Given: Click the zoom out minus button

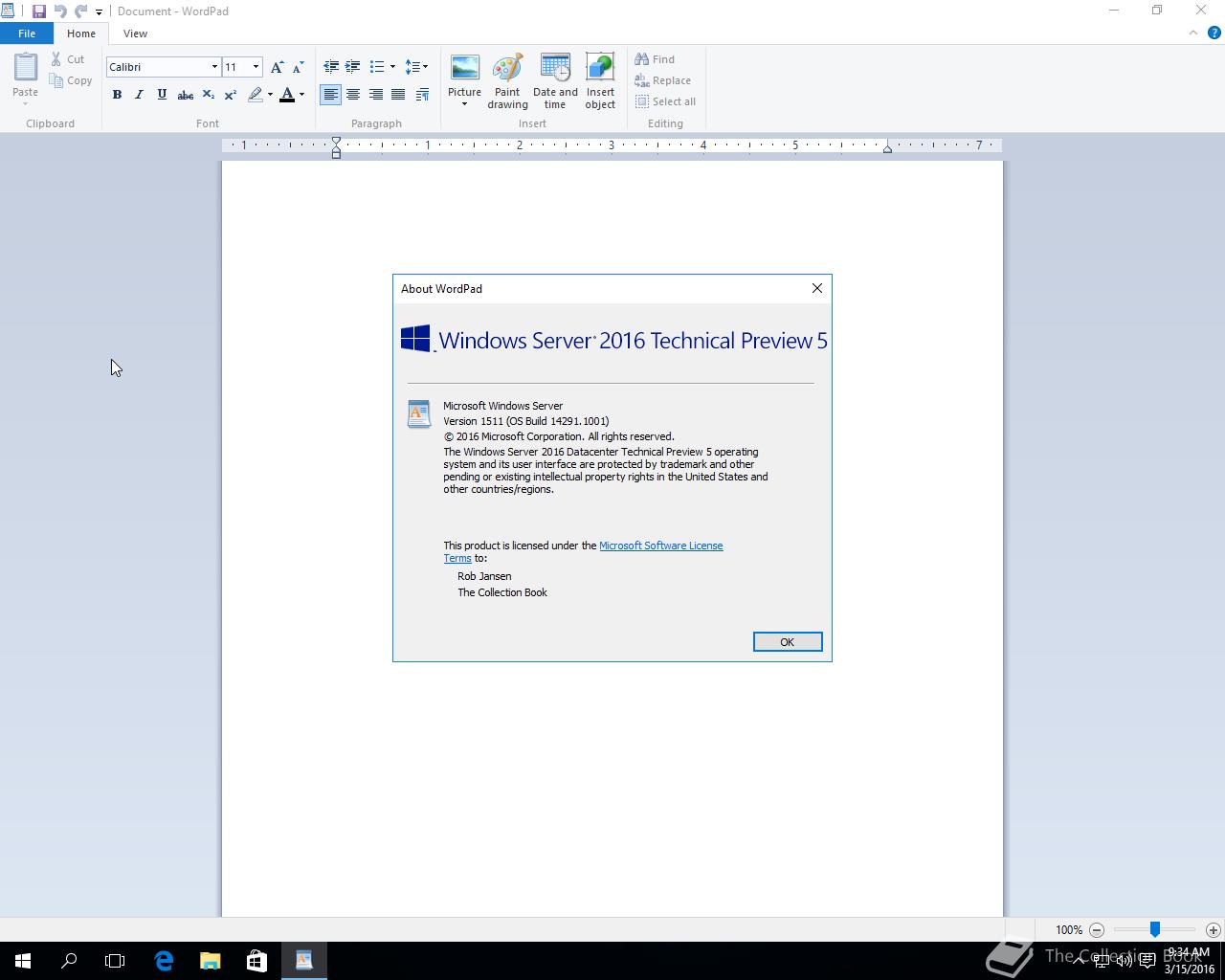Looking at the screenshot, I should coord(1097,929).
